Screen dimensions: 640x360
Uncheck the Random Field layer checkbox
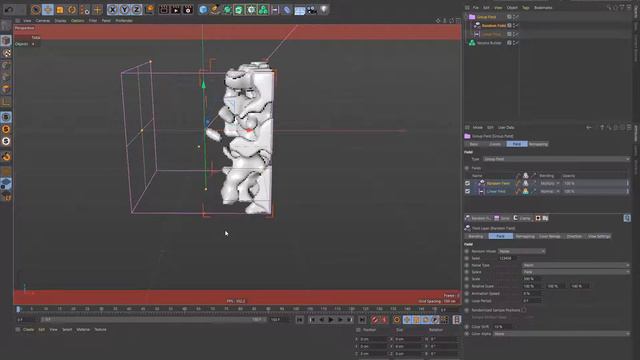pyautogui.click(x=467, y=183)
